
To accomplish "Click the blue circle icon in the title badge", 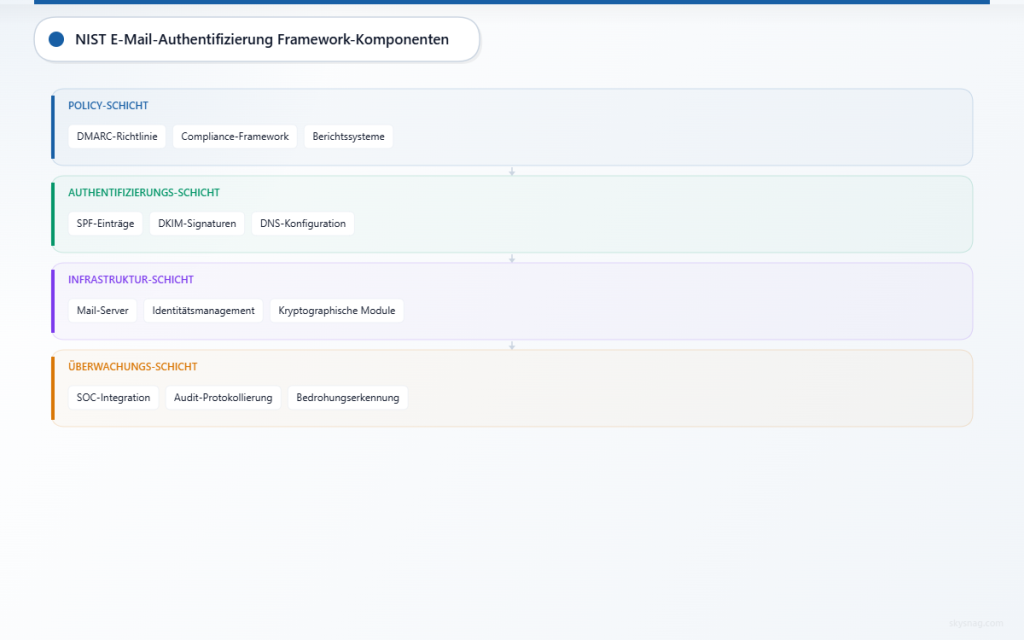I will click(56, 39).
